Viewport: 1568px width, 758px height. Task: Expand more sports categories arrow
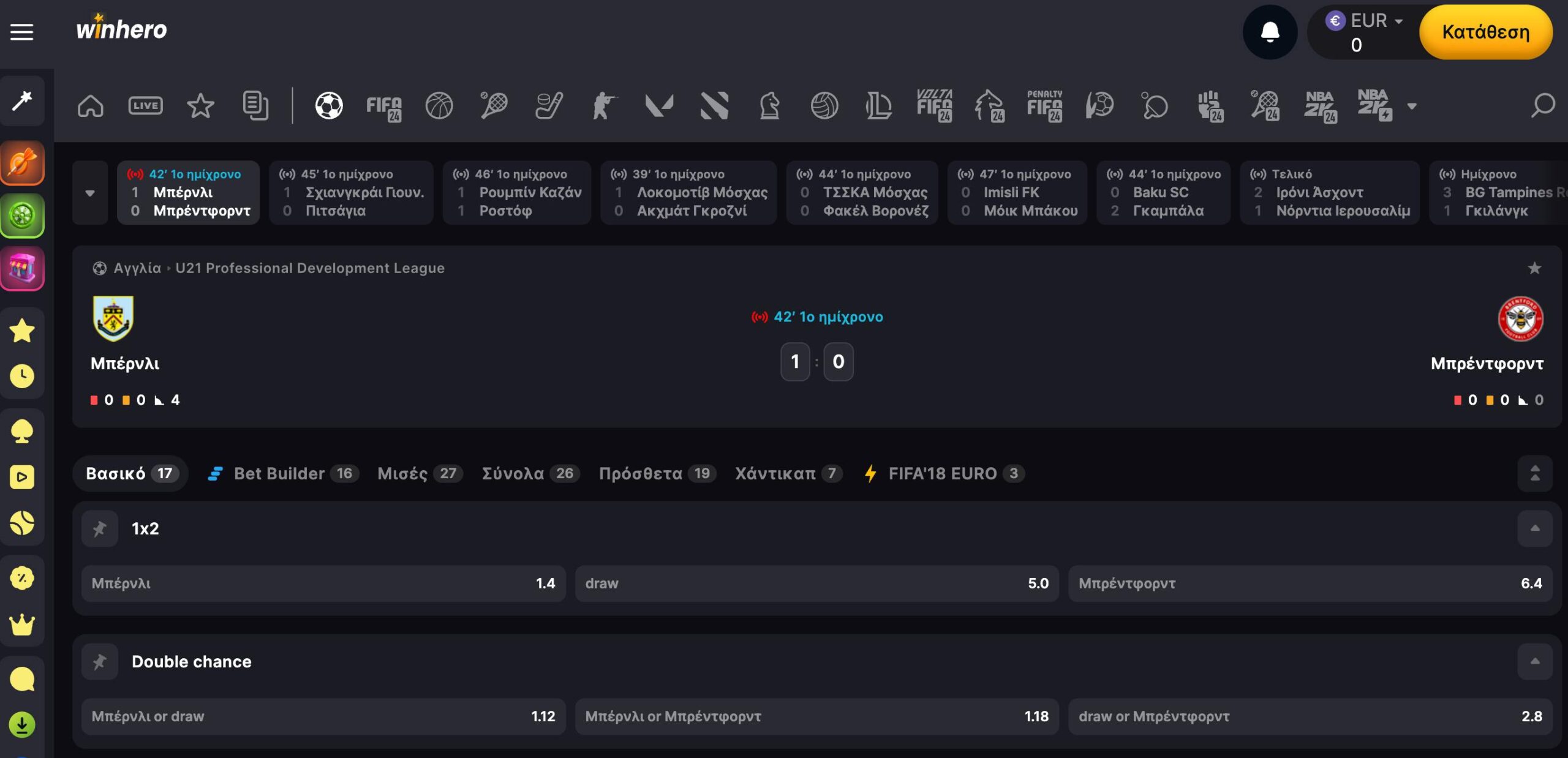click(1412, 107)
